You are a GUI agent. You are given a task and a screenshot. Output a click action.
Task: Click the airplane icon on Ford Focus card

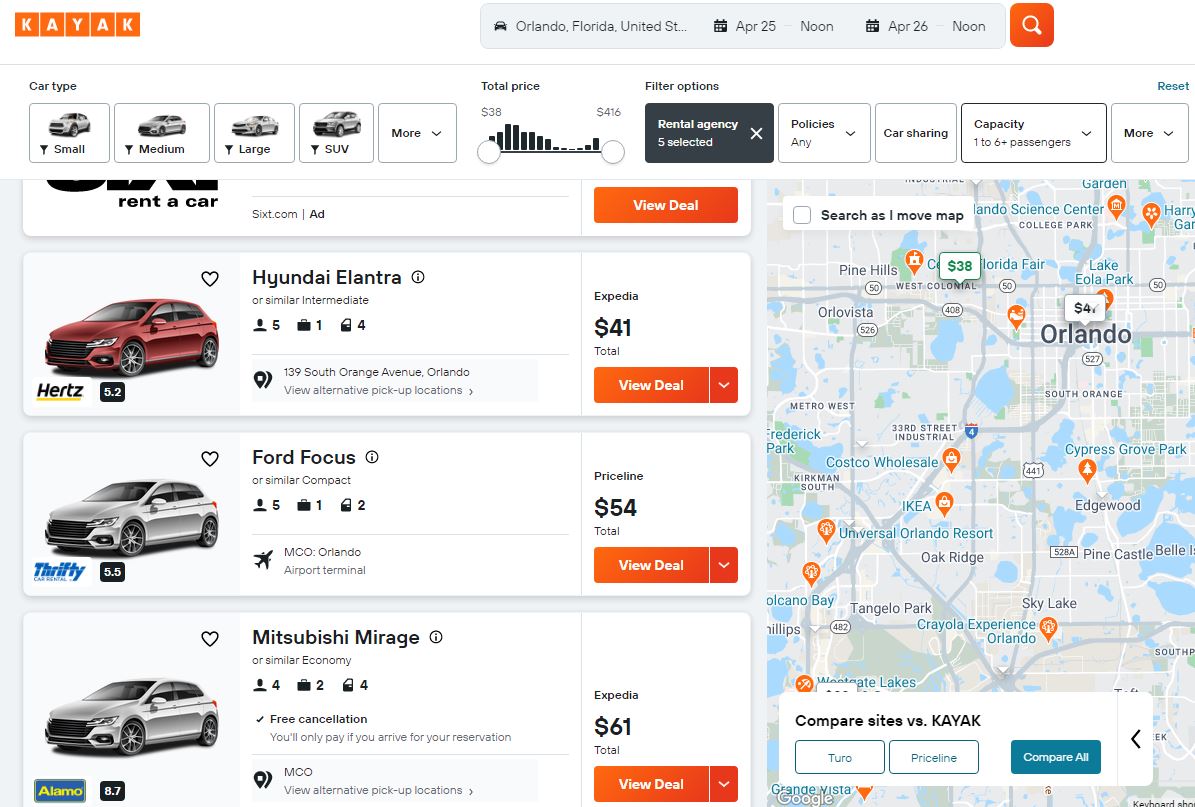[263, 561]
